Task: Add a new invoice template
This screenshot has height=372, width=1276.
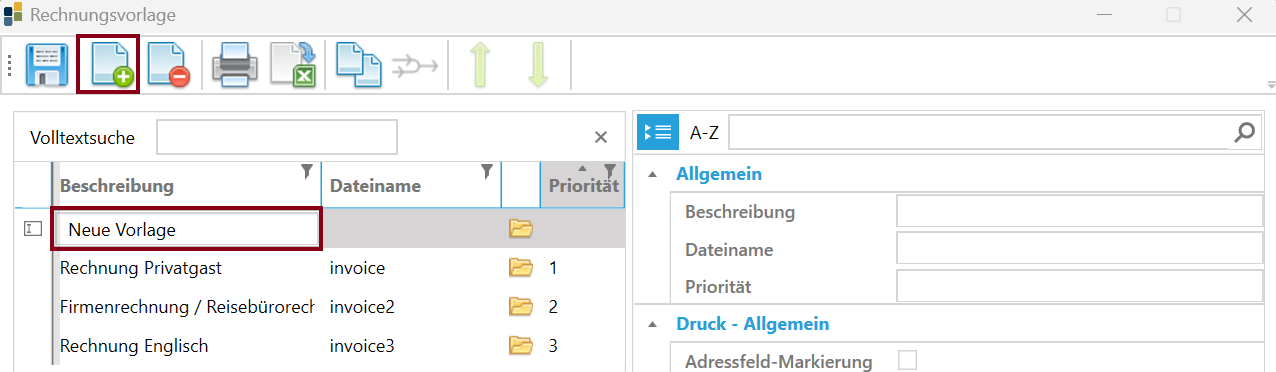Action: (x=108, y=65)
